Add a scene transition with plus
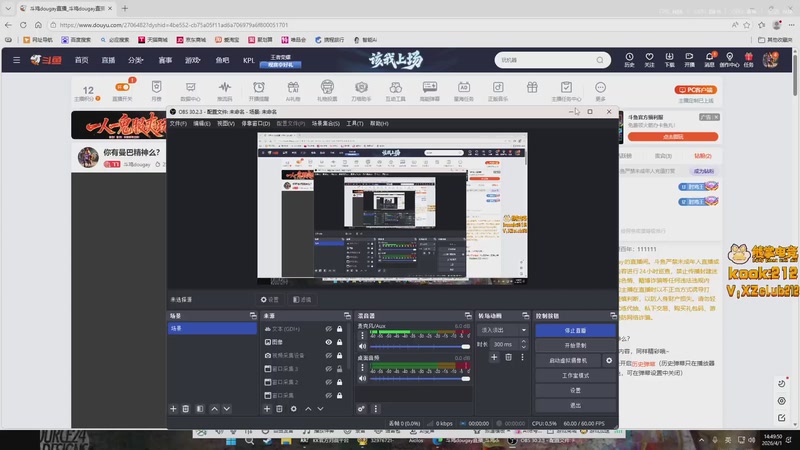 pos(494,357)
